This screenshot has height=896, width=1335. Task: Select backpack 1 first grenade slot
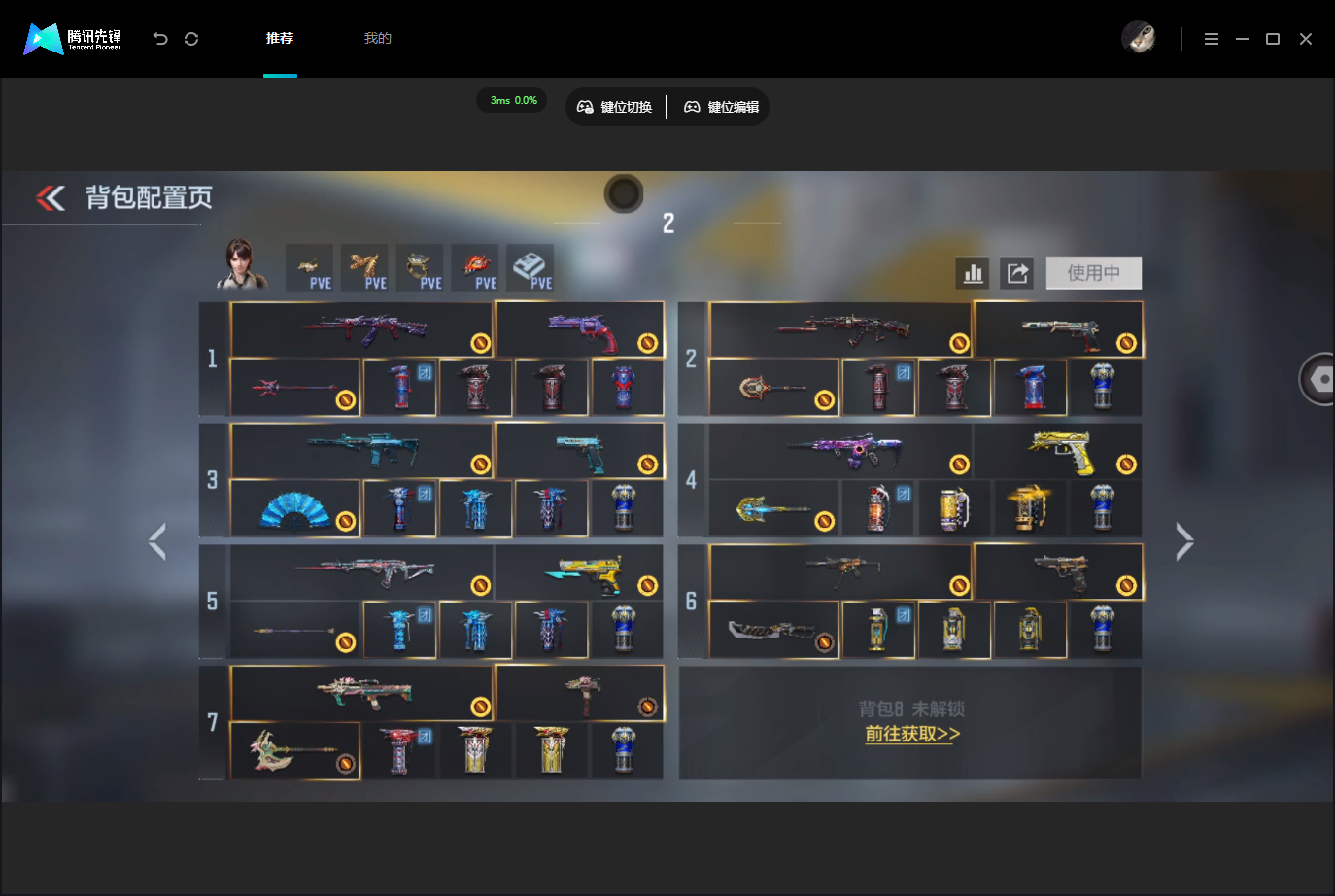(x=400, y=388)
